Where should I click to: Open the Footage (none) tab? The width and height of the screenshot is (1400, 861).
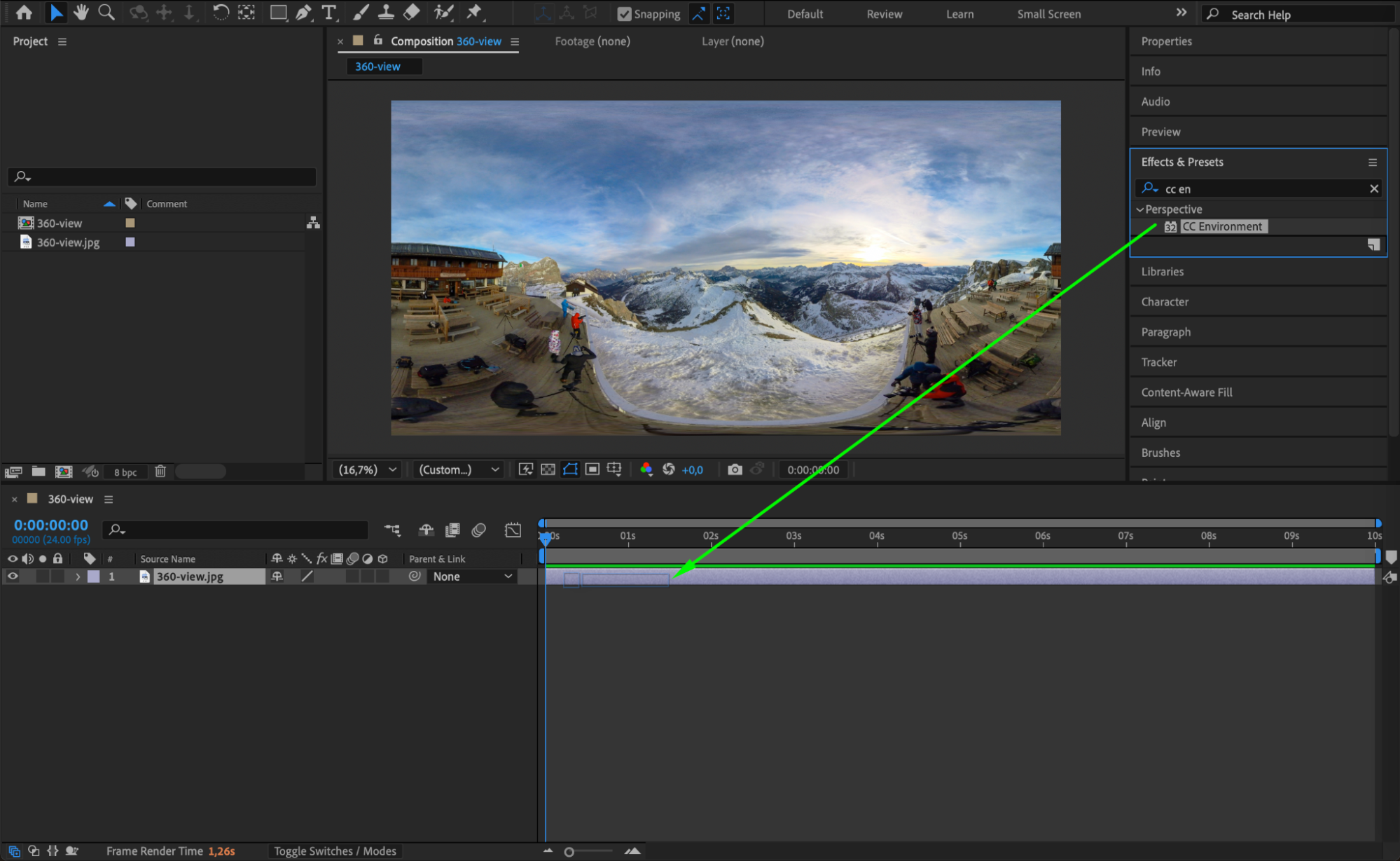click(x=592, y=41)
